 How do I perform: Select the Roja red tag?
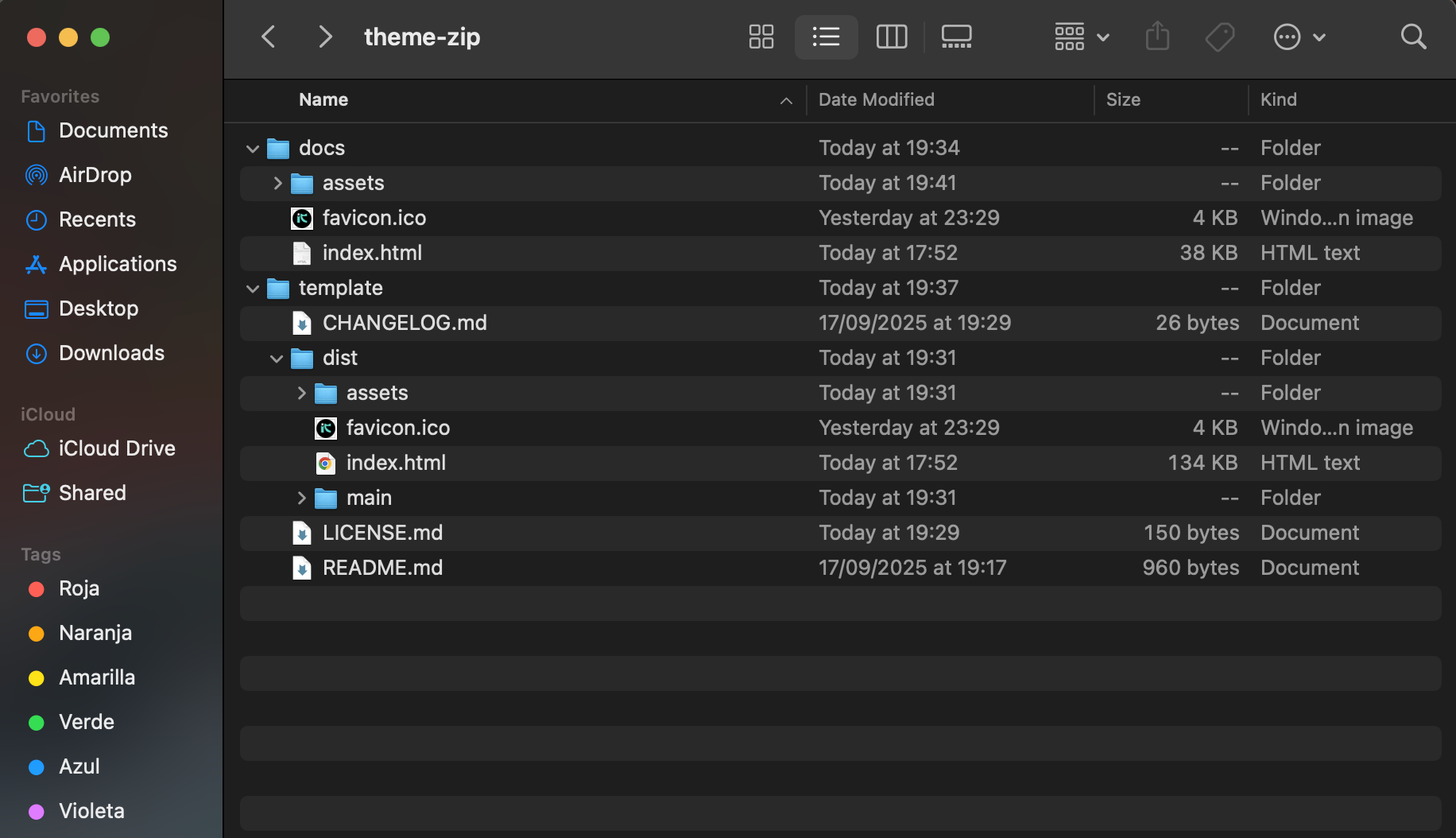(x=64, y=588)
